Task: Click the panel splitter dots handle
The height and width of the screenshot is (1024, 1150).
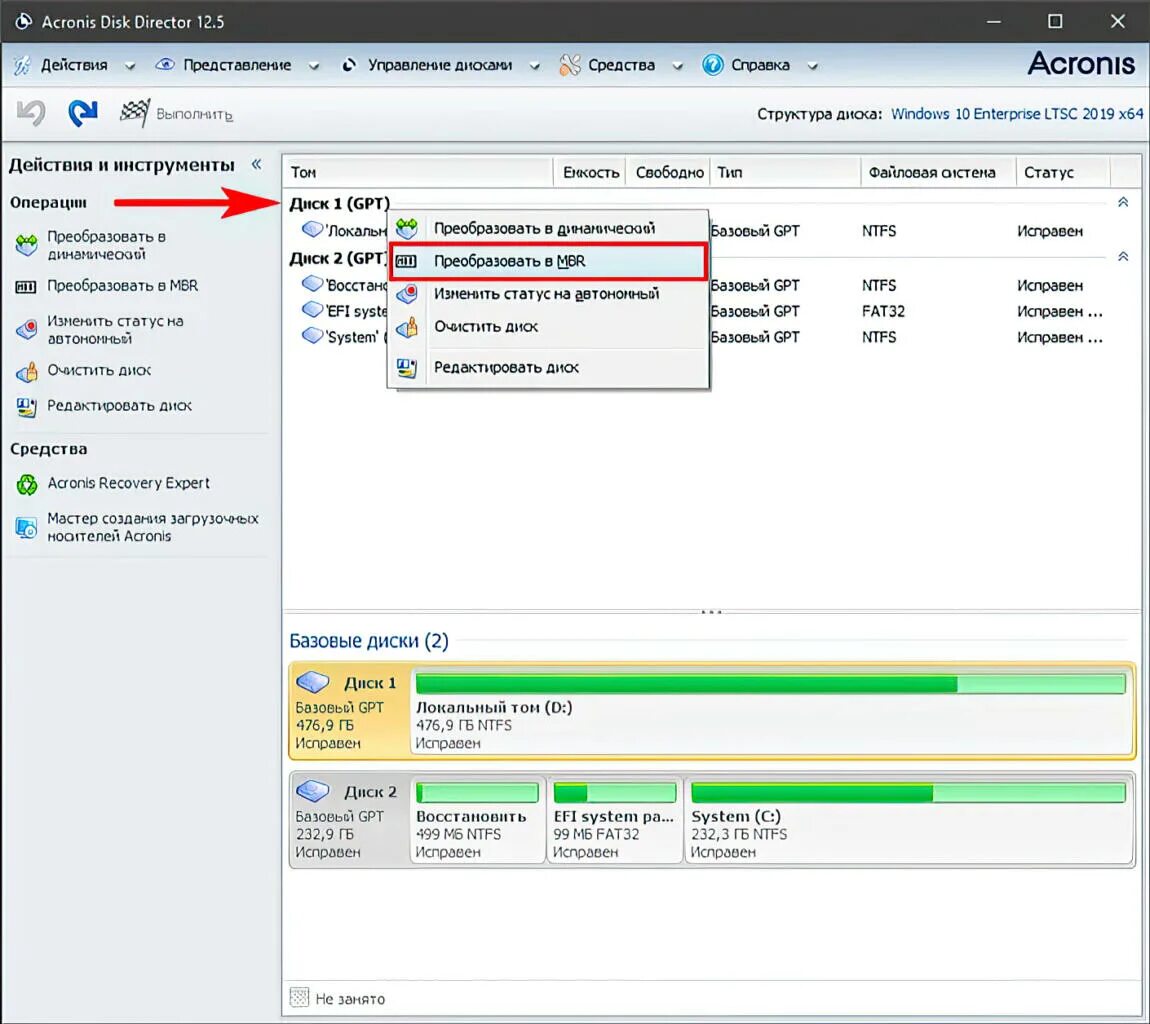Action: pos(711,612)
